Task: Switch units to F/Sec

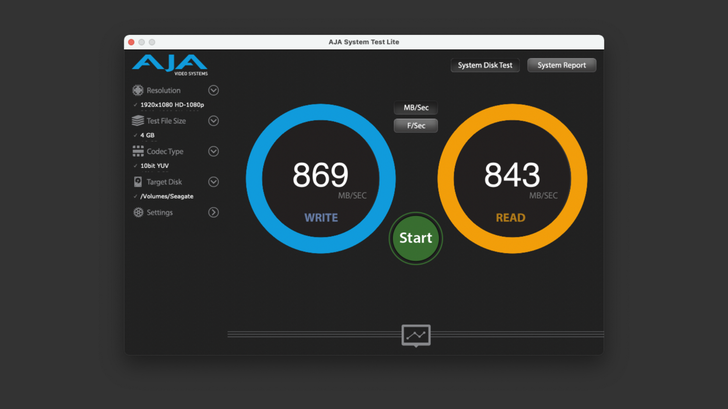Action: (416, 125)
